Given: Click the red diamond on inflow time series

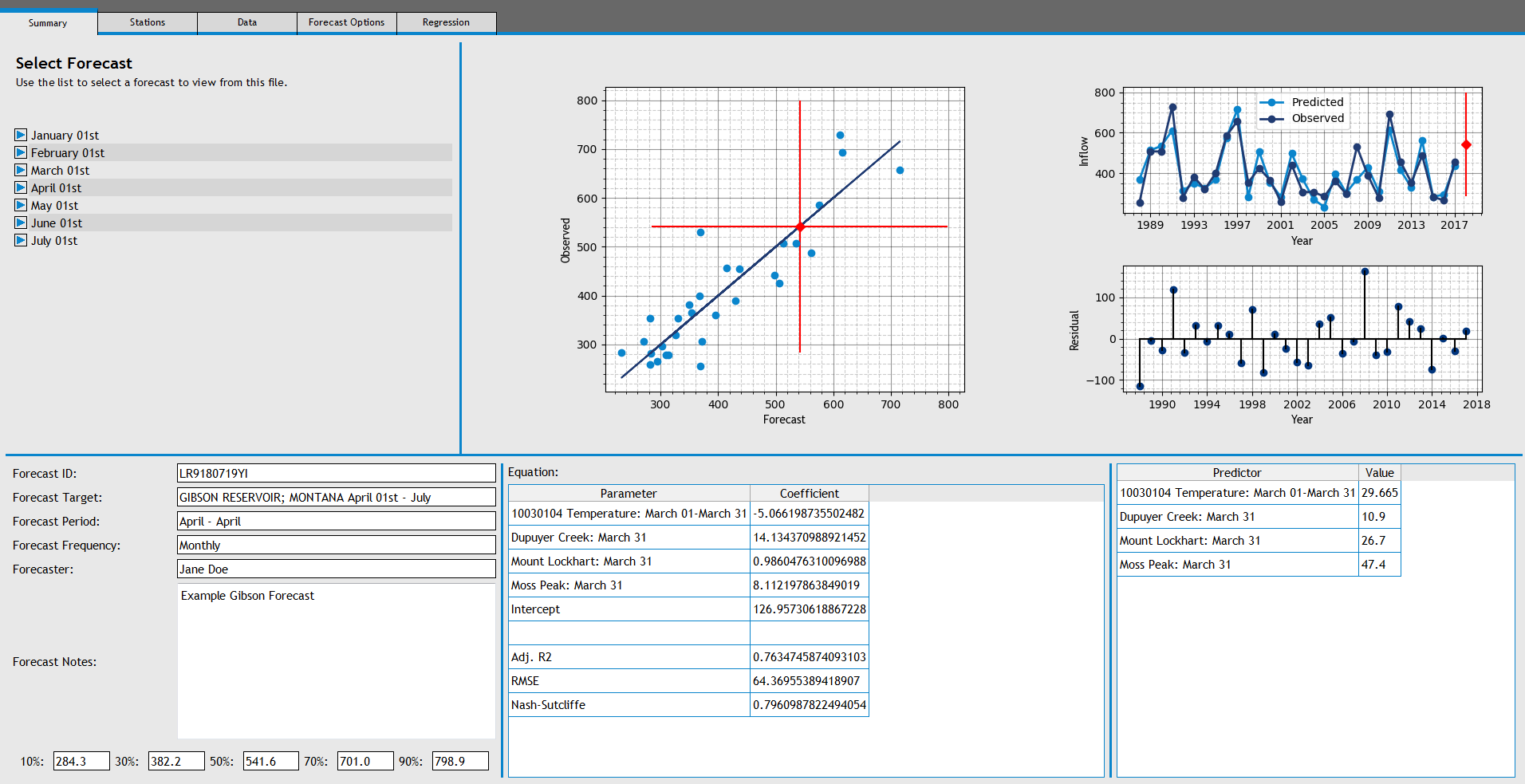Looking at the screenshot, I should [x=1466, y=144].
